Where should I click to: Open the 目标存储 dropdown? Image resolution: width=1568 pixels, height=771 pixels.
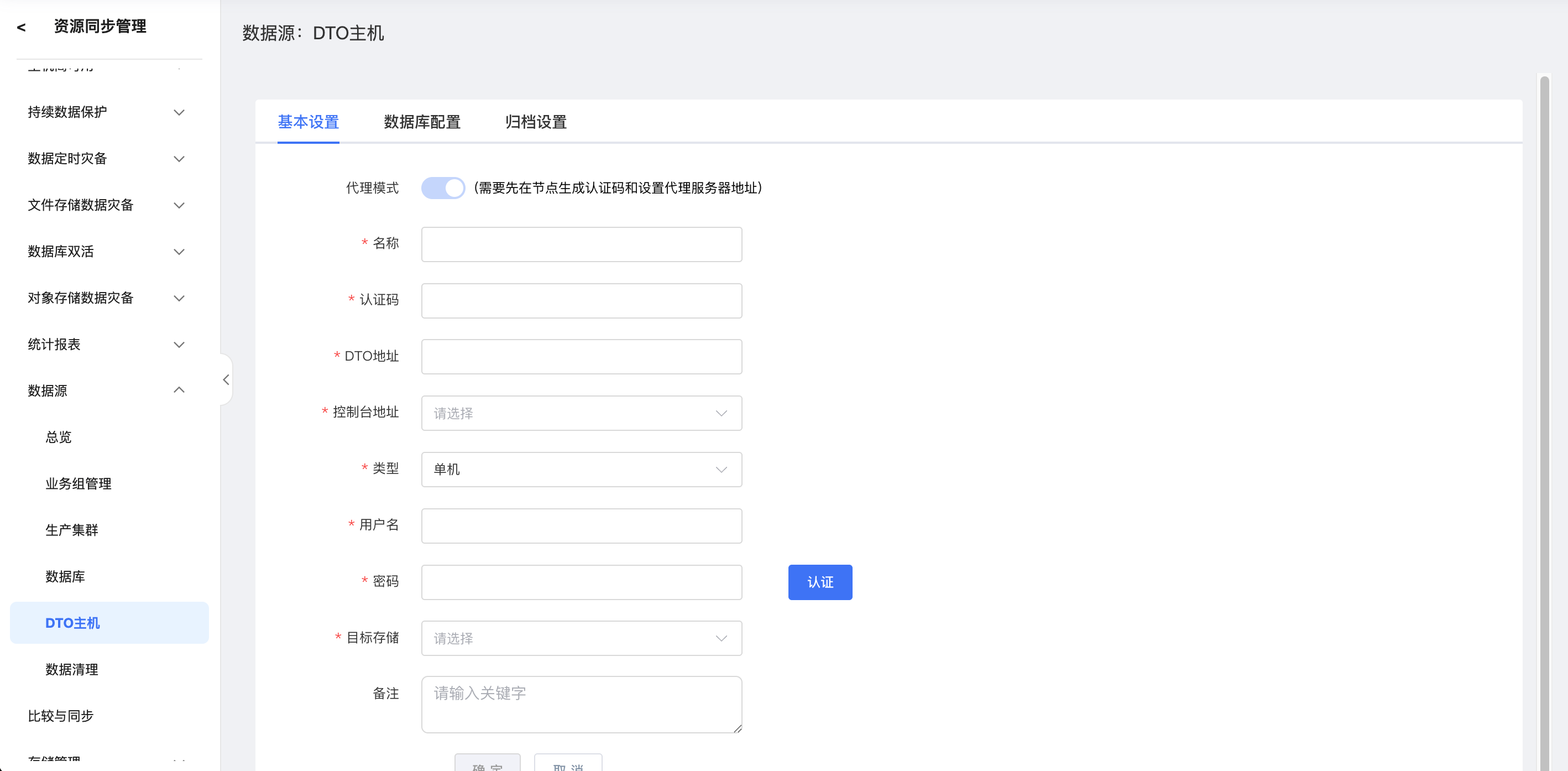(581, 638)
